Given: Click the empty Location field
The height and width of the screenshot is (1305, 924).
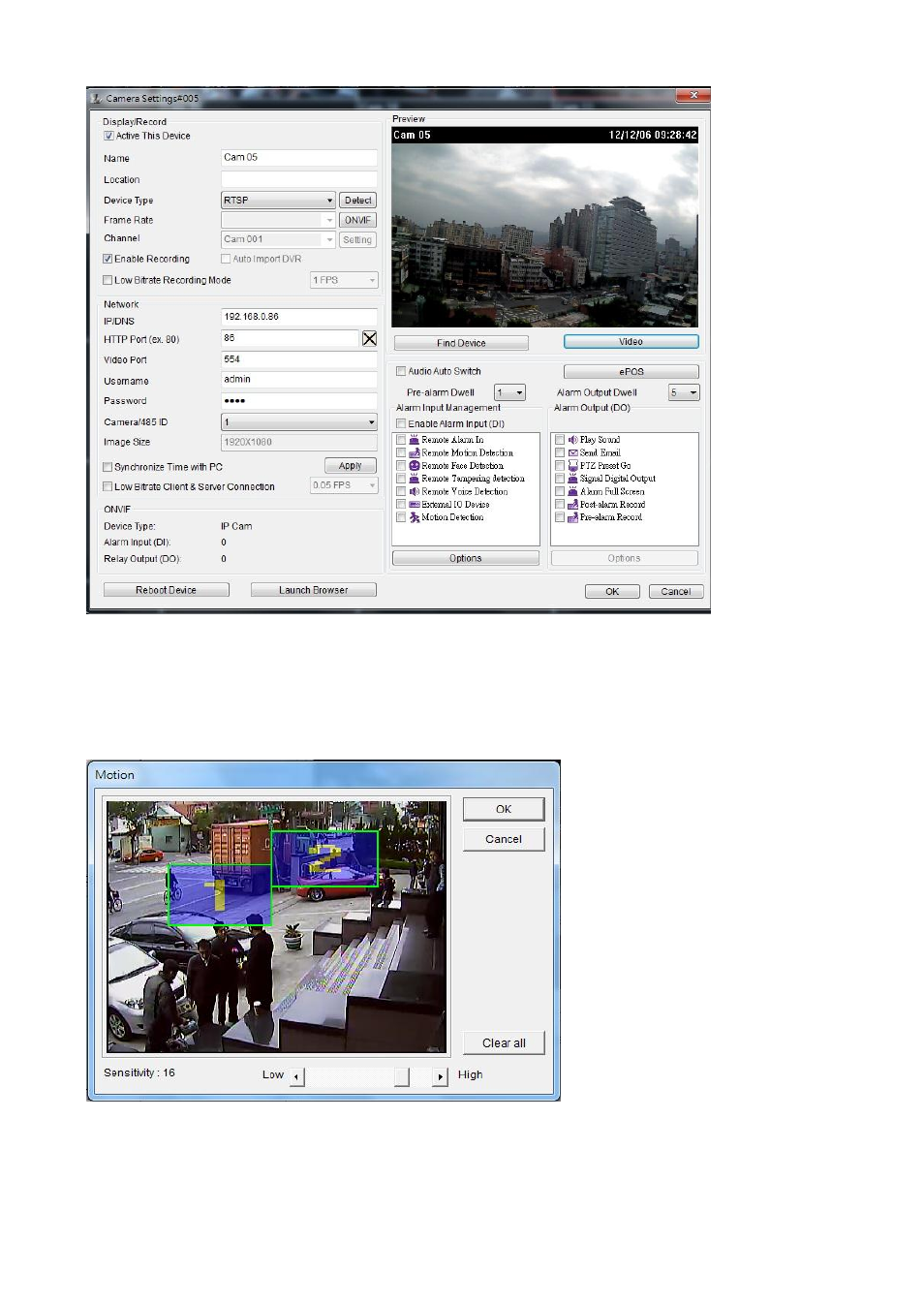Looking at the screenshot, I should click(x=299, y=179).
